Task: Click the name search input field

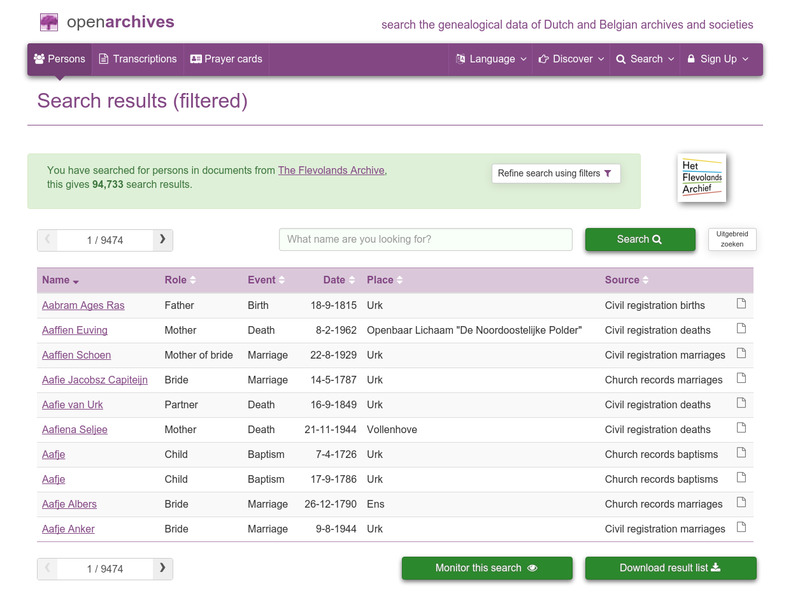Action: pyautogui.click(x=425, y=239)
